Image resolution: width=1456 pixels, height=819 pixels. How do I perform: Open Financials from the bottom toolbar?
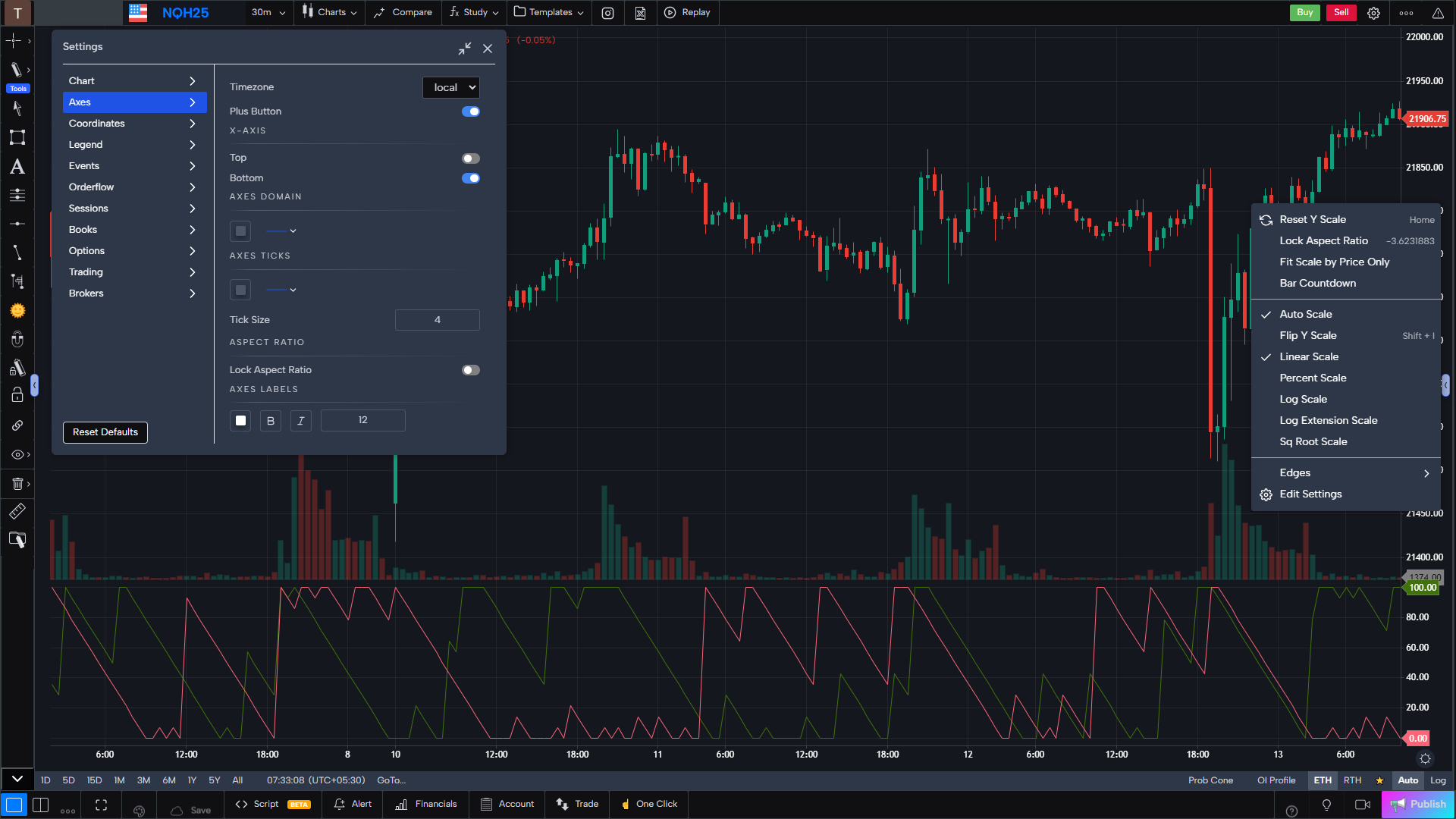pos(425,804)
